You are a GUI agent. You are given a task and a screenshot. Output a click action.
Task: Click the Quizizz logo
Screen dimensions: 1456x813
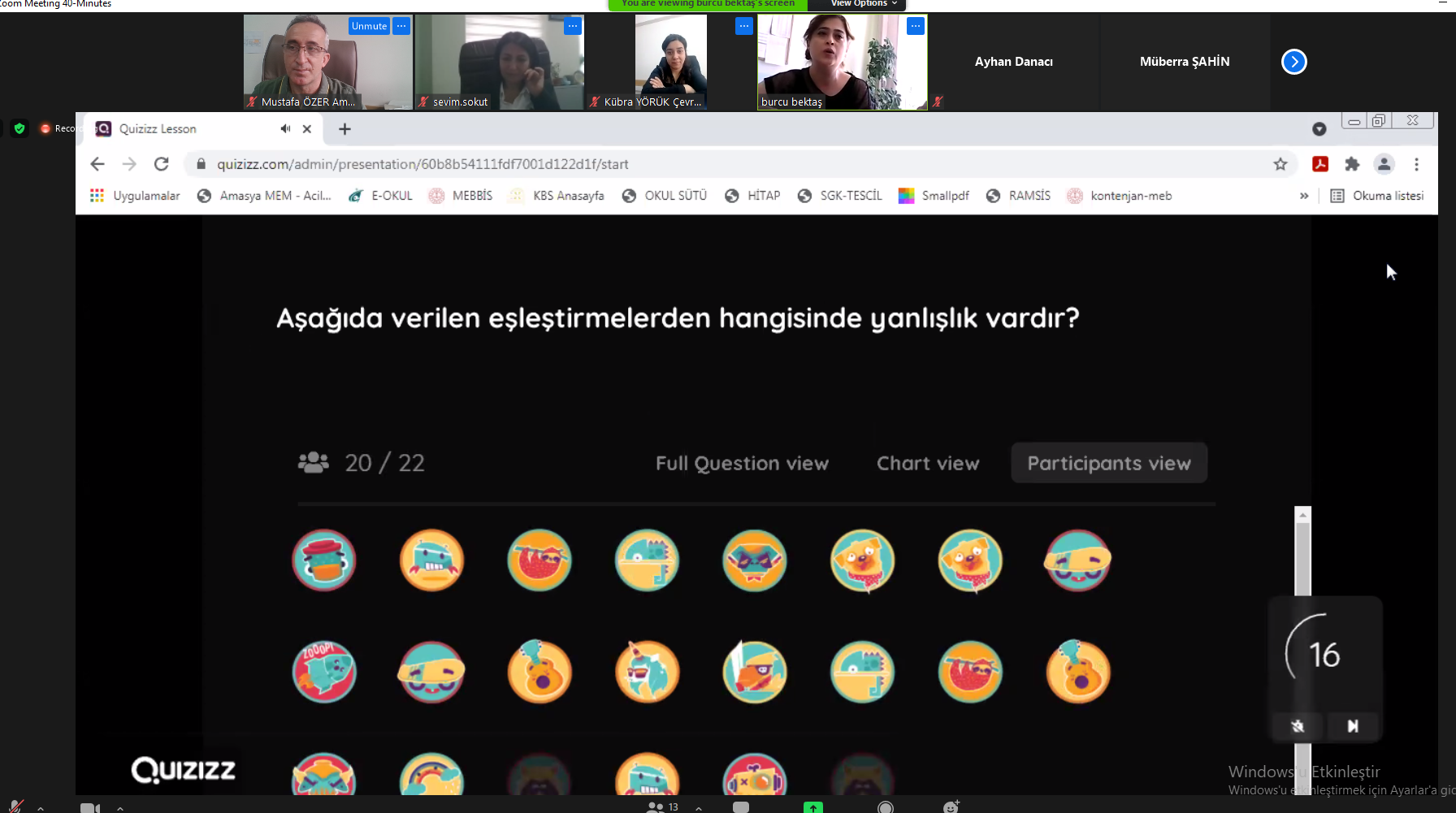[x=184, y=769]
